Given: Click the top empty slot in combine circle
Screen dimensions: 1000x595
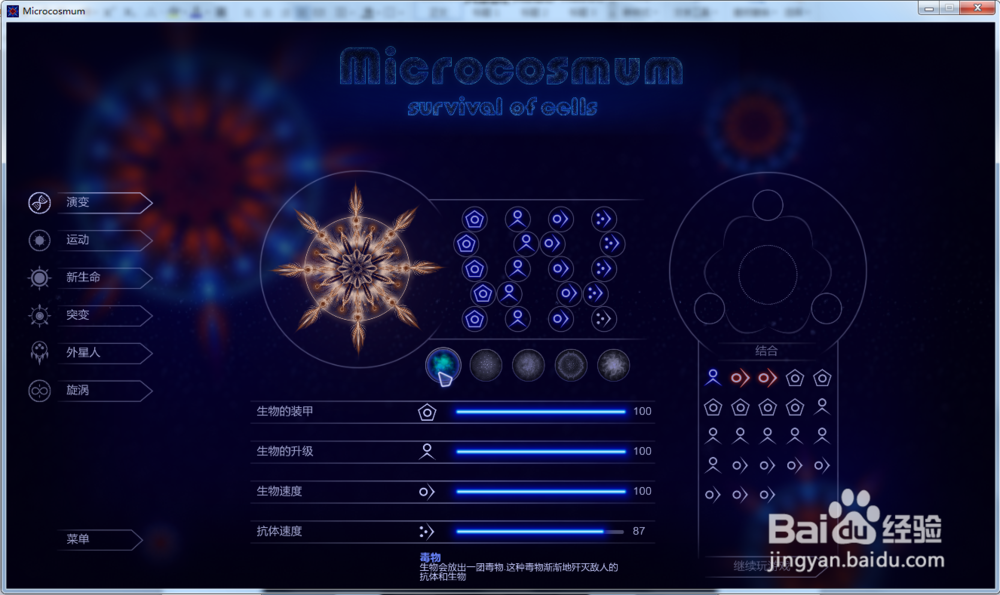Looking at the screenshot, I should [767, 205].
